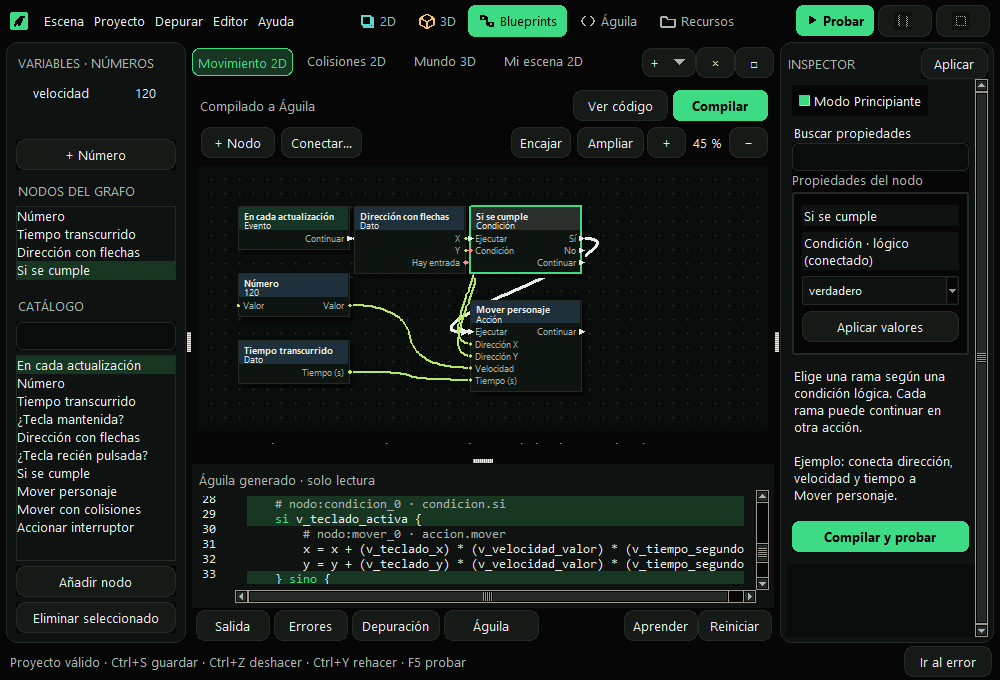The image size is (1000, 680).
Task: Click the + Nodo button
Action: pyautogui.click(x=238, y=143)
